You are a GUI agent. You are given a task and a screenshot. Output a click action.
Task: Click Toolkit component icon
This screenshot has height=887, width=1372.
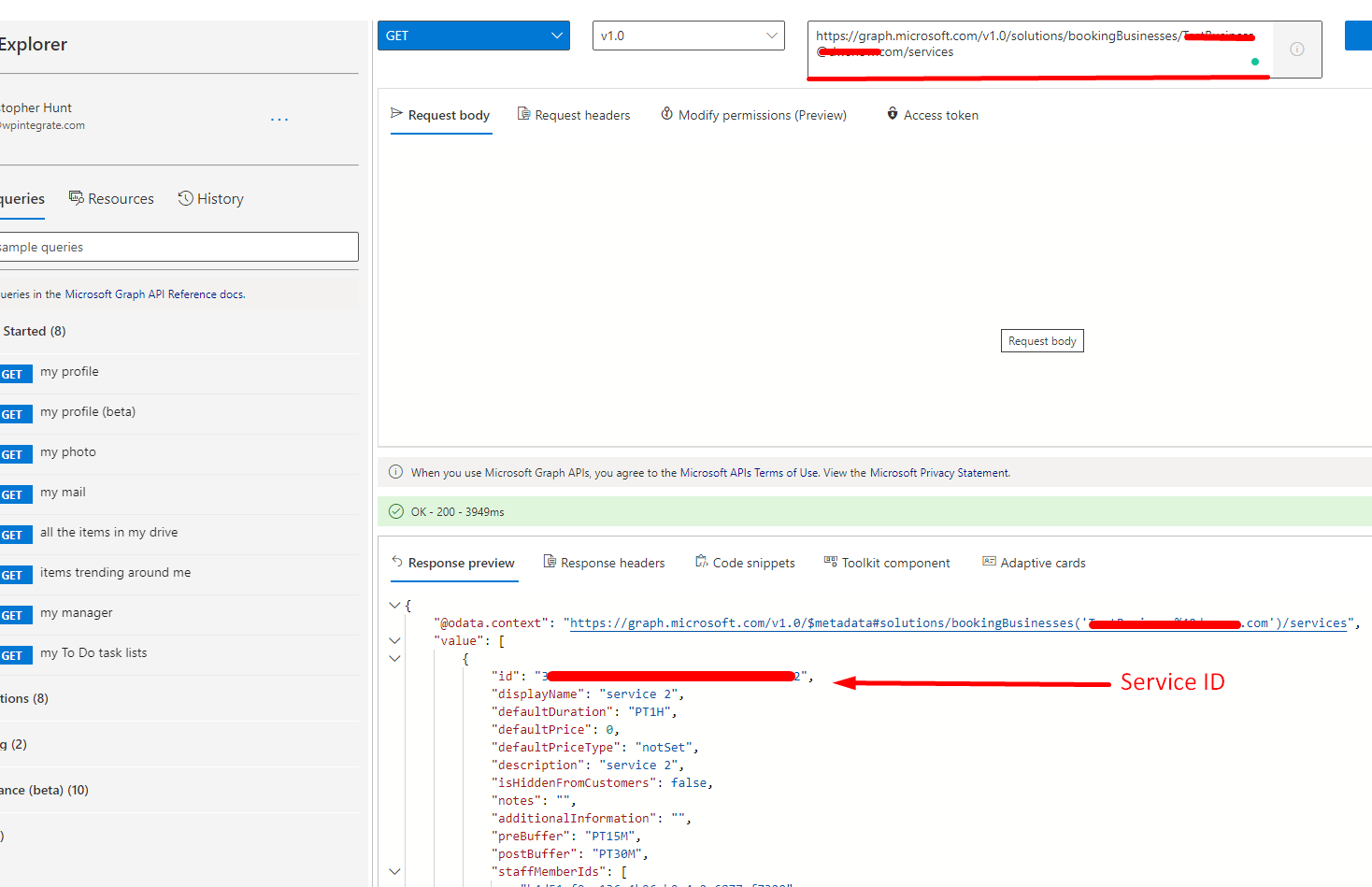(x=831, y=562)
